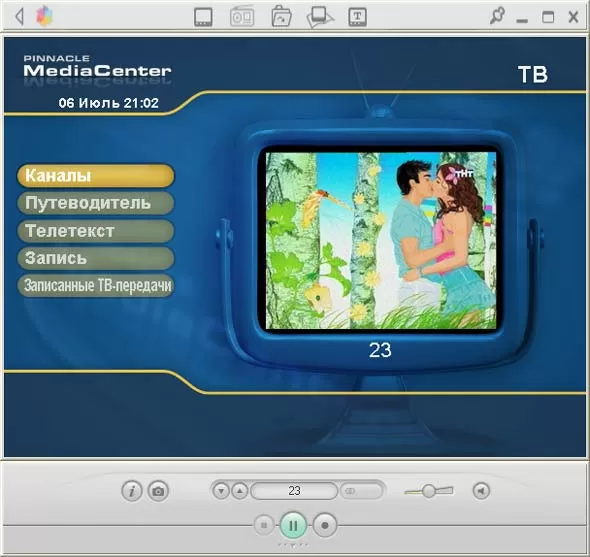
Task: Start recording with the record button
Action: pos(325,525)
